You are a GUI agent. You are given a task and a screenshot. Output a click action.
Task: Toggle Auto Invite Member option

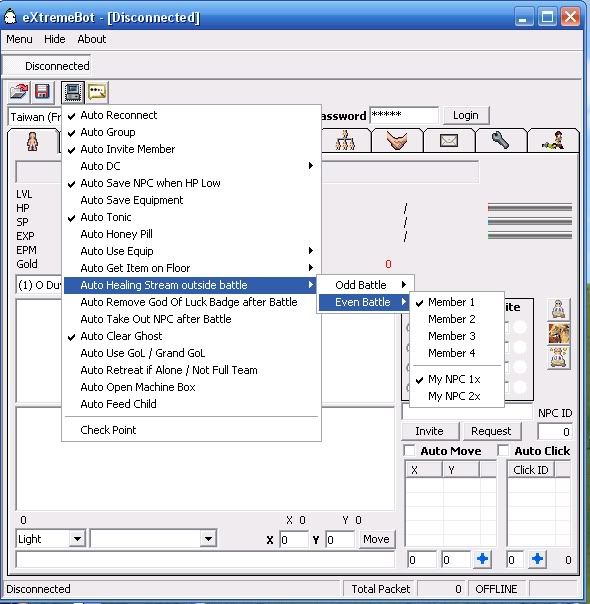coord(191,149)
